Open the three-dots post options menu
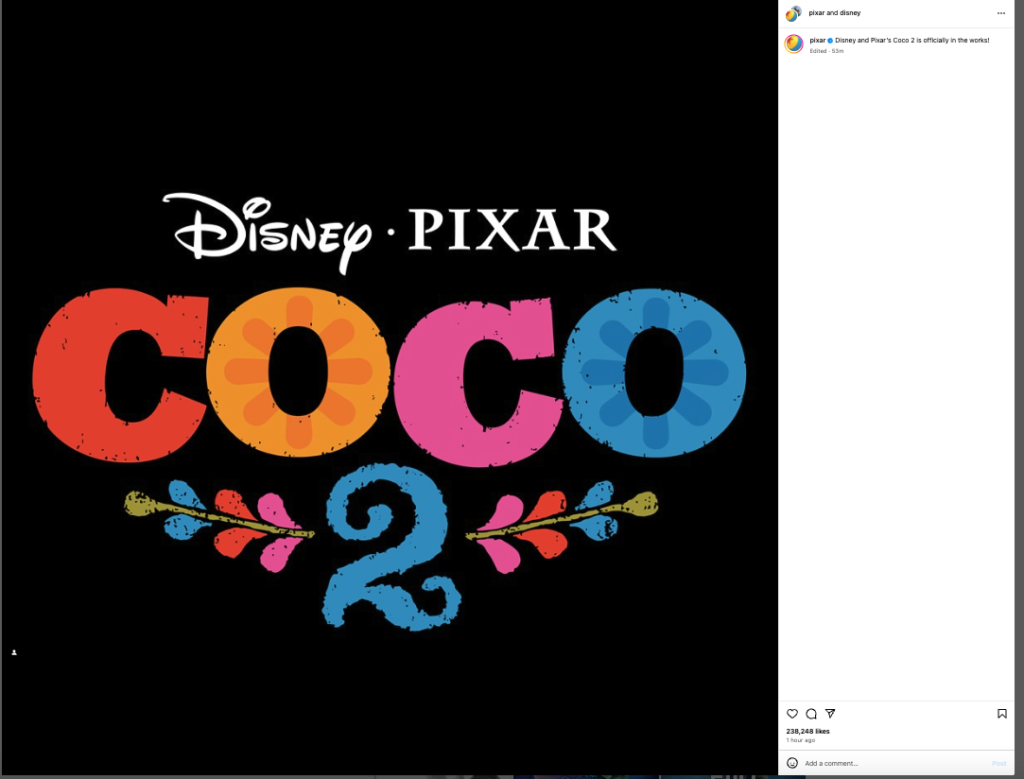The image size is (1024, 779). pos(1001,13)
